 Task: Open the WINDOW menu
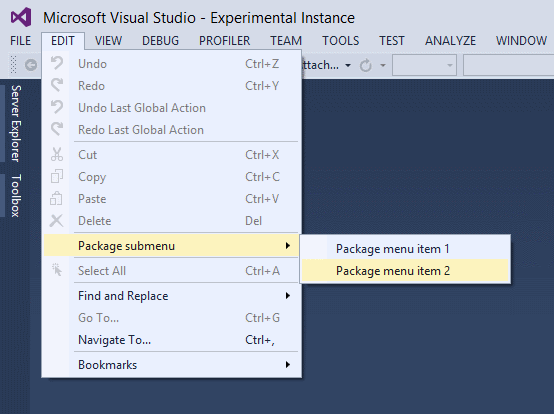(521, 41)
